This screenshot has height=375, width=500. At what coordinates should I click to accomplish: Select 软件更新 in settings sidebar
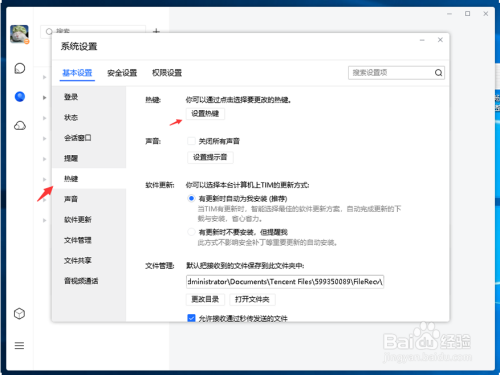(89, 219)
